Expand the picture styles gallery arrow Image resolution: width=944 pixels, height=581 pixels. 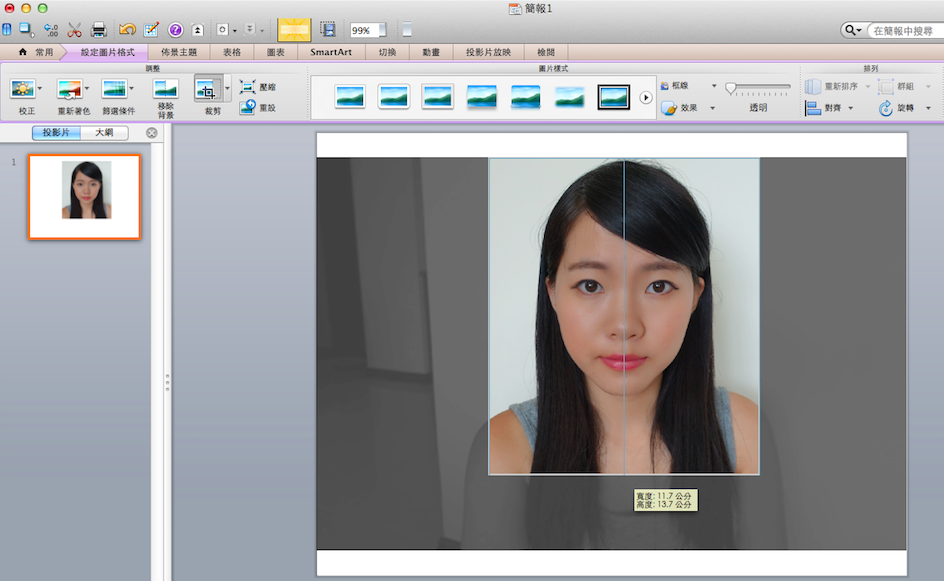click(646, 97)
